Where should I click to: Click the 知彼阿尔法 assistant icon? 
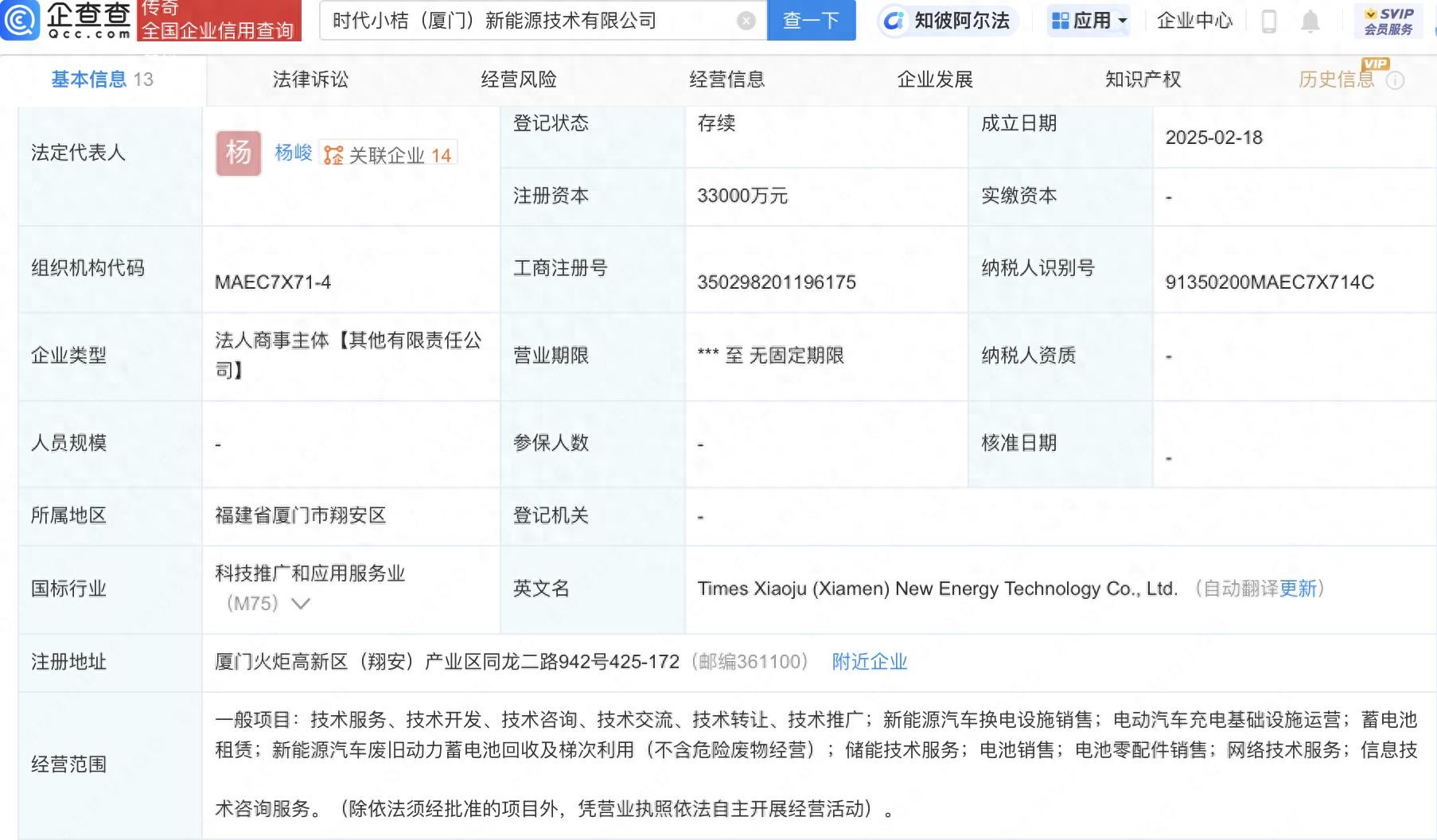tap(894, 21)
